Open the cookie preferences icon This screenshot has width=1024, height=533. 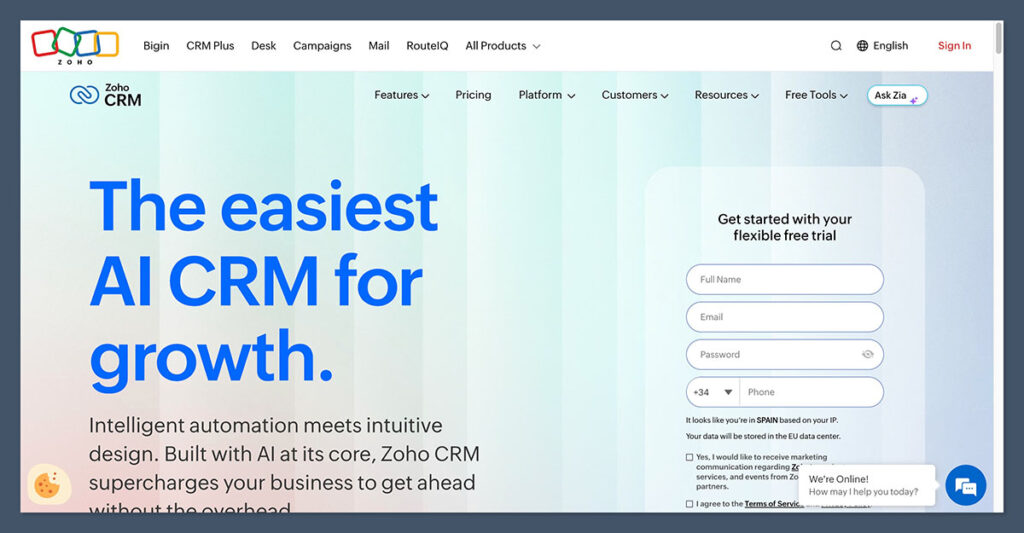[49, 484]
